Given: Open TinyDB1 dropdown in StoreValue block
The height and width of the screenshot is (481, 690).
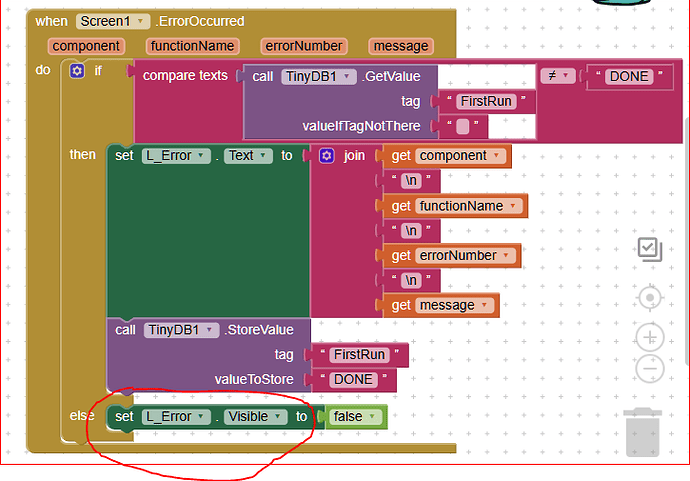Looking at the screenshot, I should pos(181,330).
